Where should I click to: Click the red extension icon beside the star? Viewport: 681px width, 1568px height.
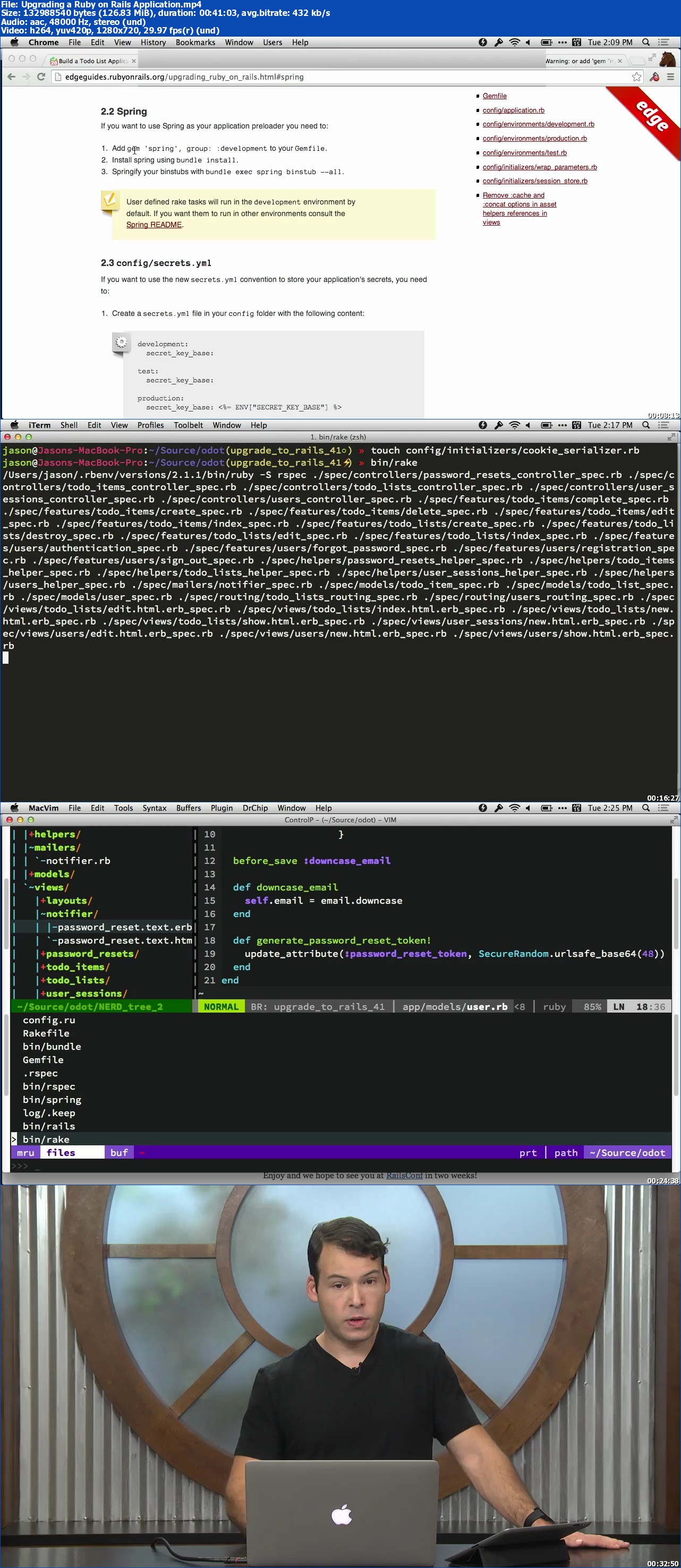[654, 76]
